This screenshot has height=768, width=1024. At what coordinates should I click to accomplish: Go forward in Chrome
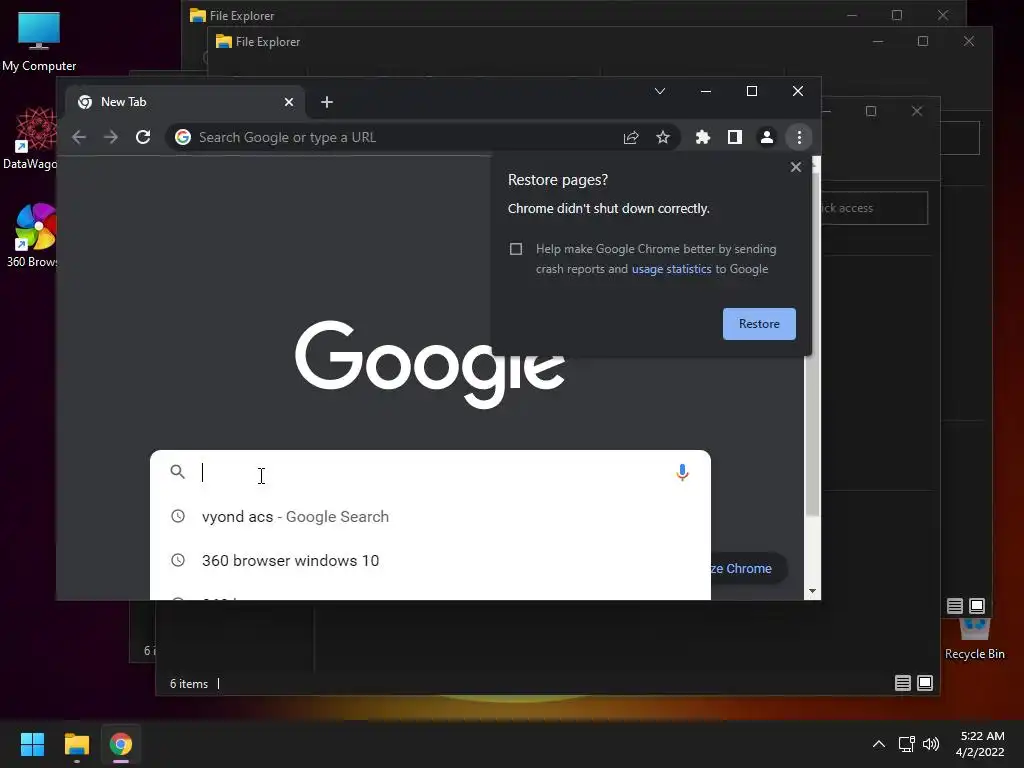111,137
